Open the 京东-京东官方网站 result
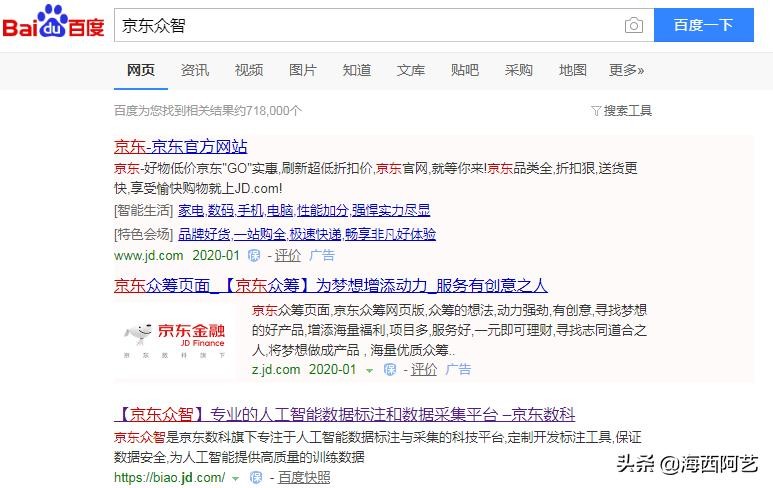773x488 pixels. (x=181, y=146)
